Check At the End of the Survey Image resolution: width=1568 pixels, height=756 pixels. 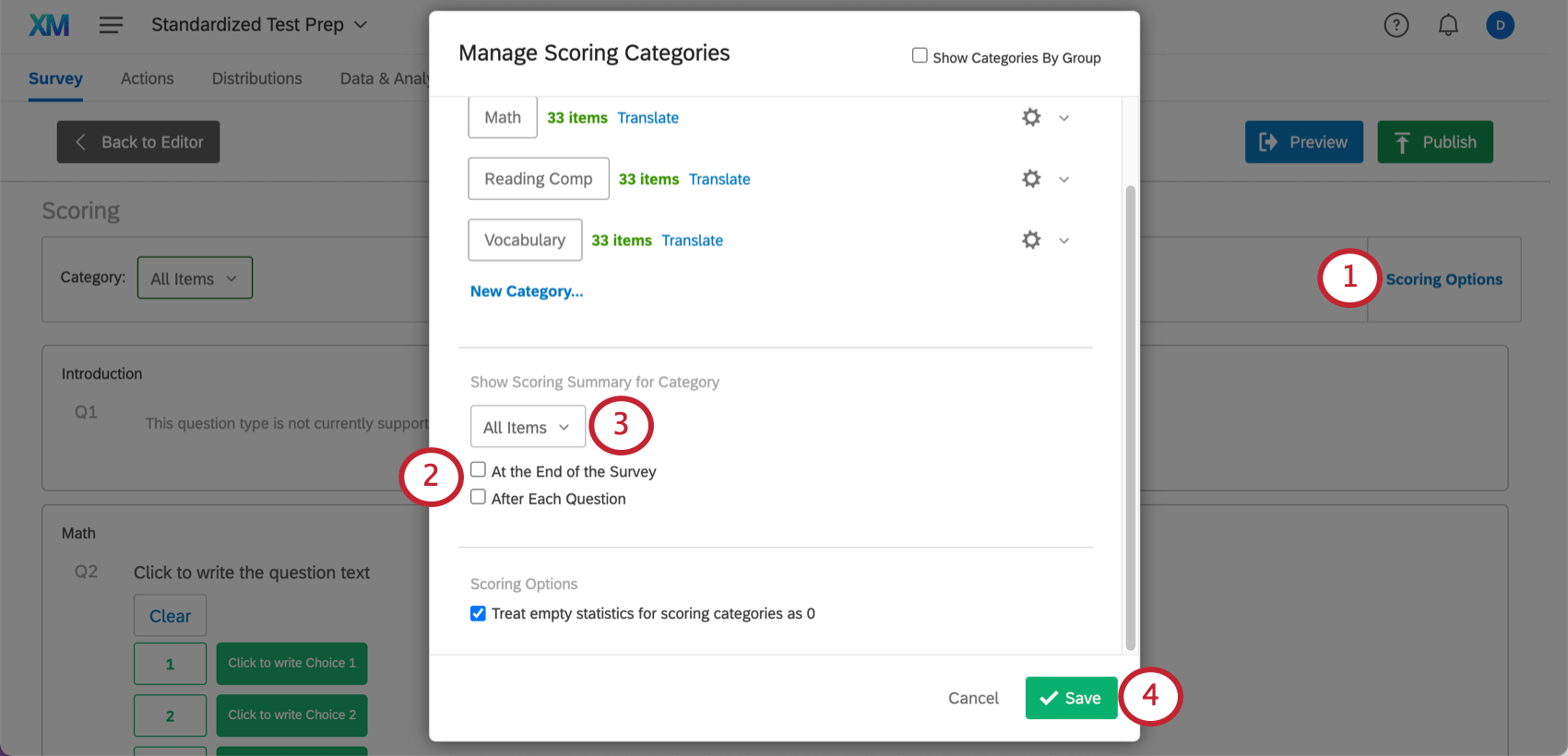[x=478, y=469]
